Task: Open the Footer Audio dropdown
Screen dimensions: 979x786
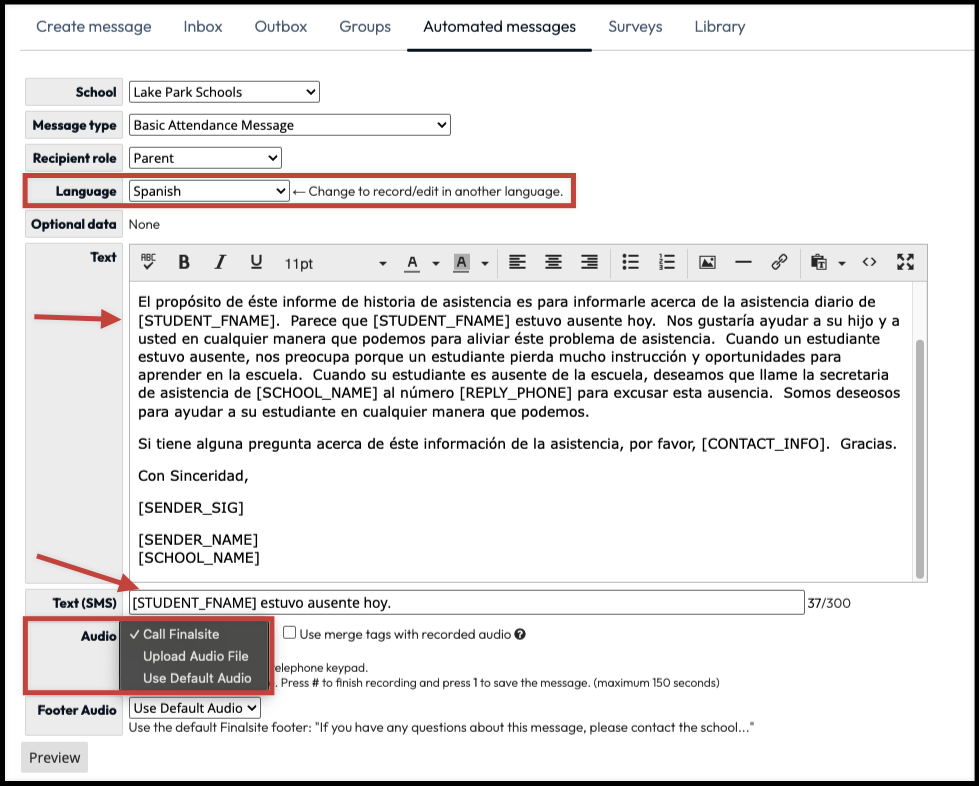Action: click(194, 708)
